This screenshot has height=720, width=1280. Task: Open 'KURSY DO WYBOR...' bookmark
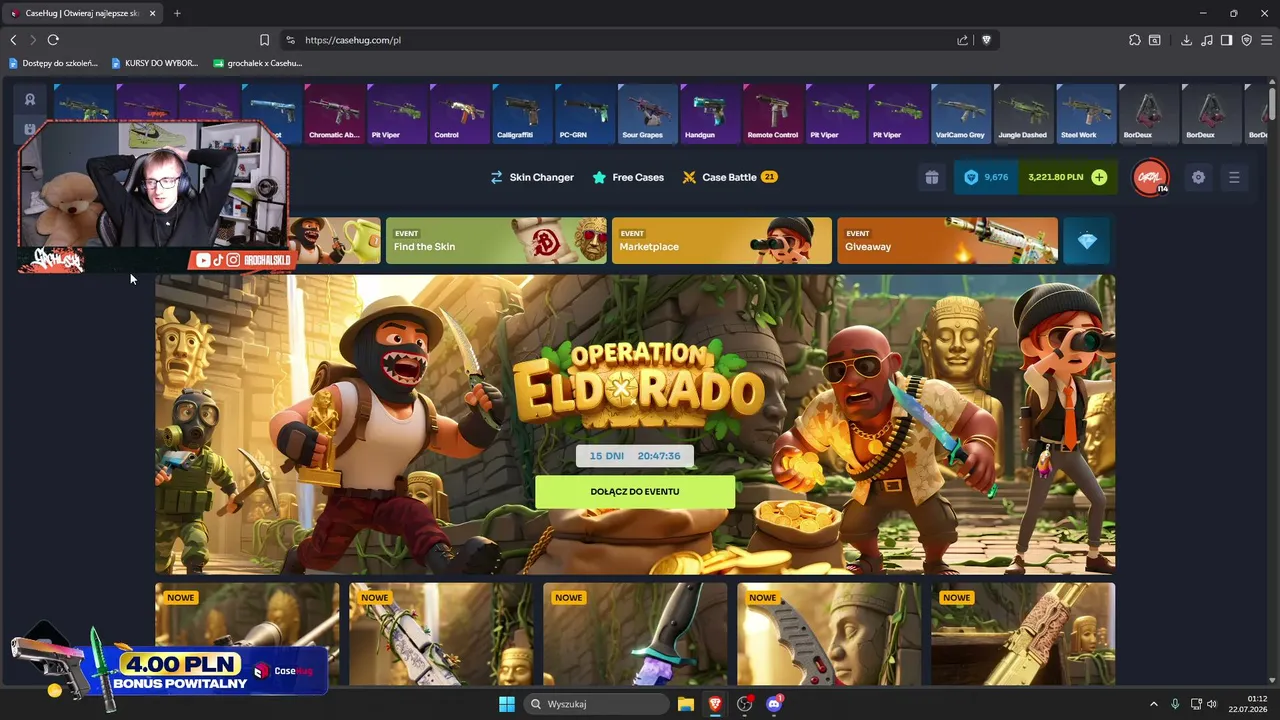tap(156, 63)
